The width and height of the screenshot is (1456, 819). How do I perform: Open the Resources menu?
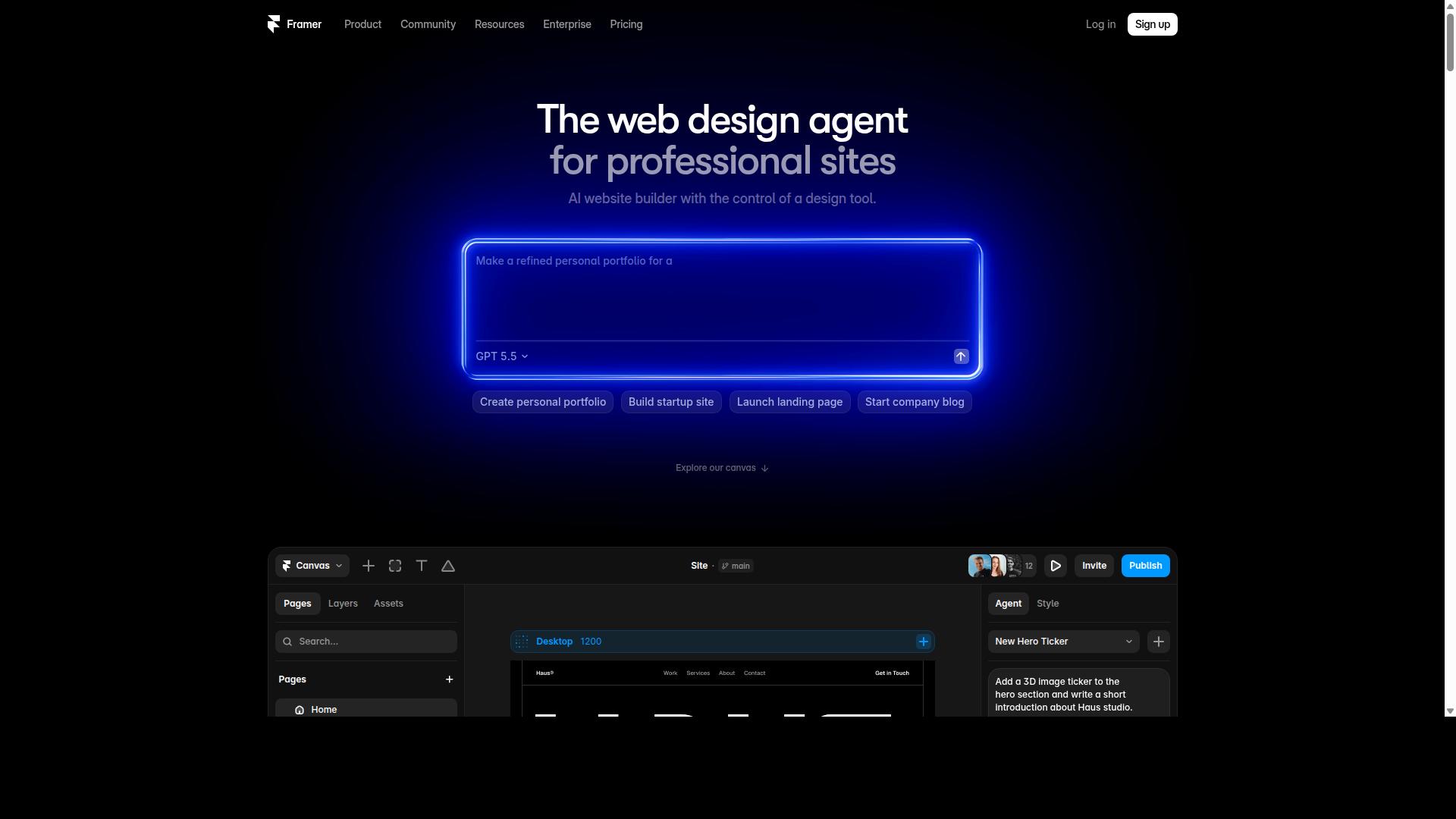pos(499,24)
